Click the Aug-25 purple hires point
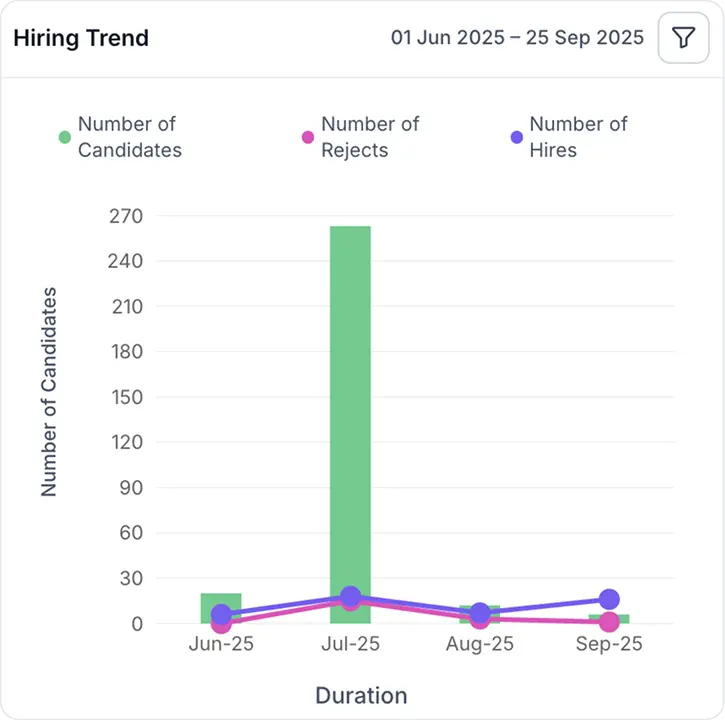 click(479, 613)
